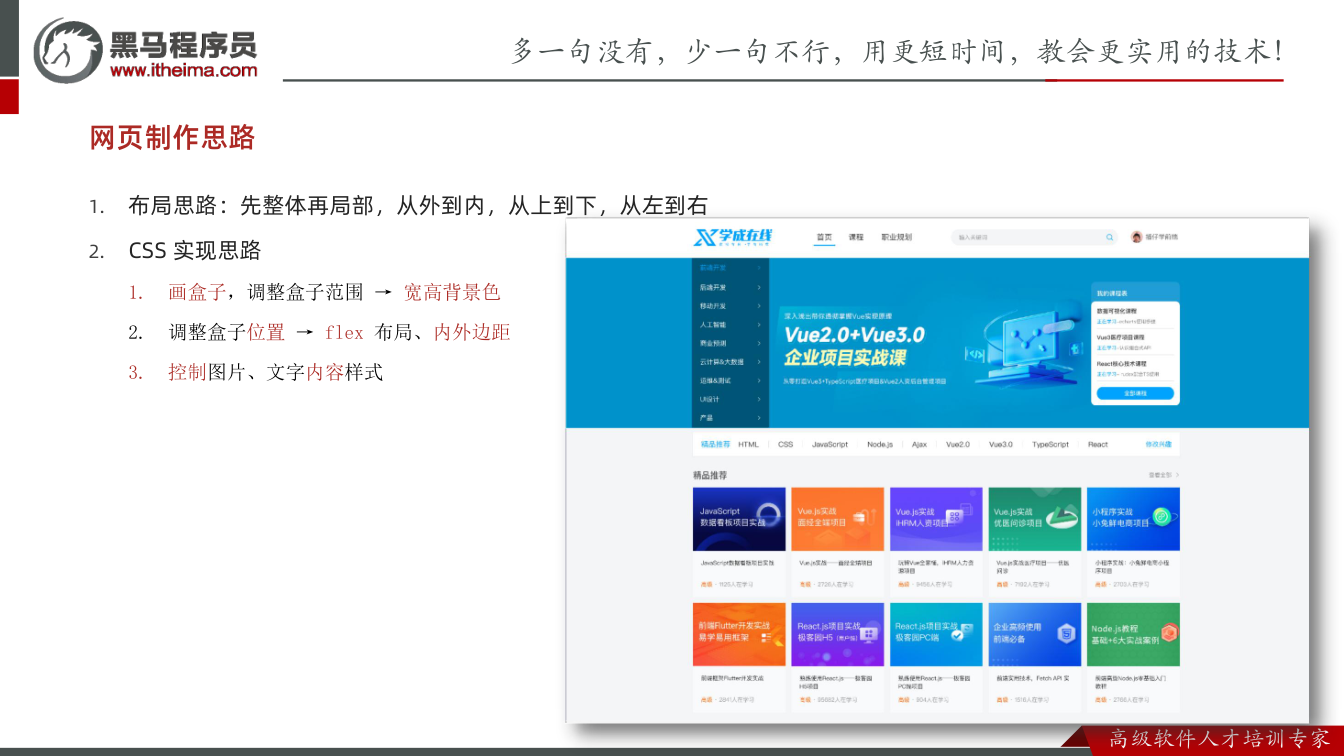Select the CSS recommendation link
Image resolution: width=1344 pixels, height=756 pixels.
(785, 444)
